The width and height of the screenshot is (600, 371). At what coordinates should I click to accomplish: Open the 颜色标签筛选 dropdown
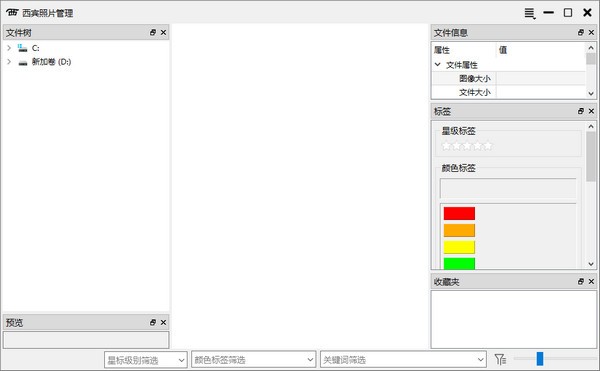click(253, 360)
